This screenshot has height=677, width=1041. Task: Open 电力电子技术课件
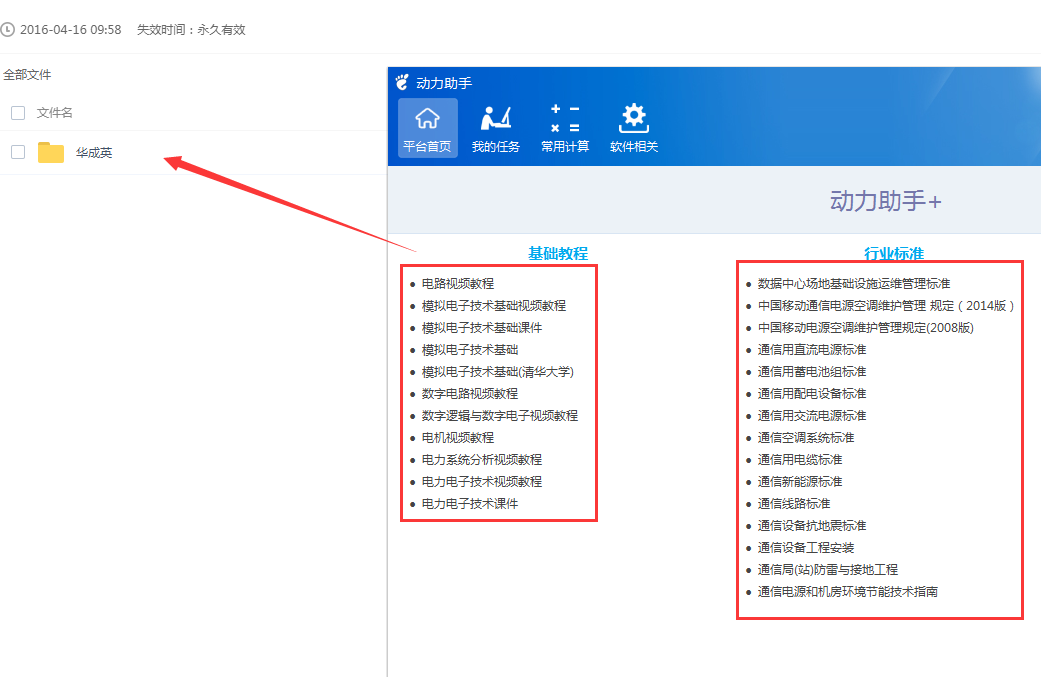(x=470, y=503)
